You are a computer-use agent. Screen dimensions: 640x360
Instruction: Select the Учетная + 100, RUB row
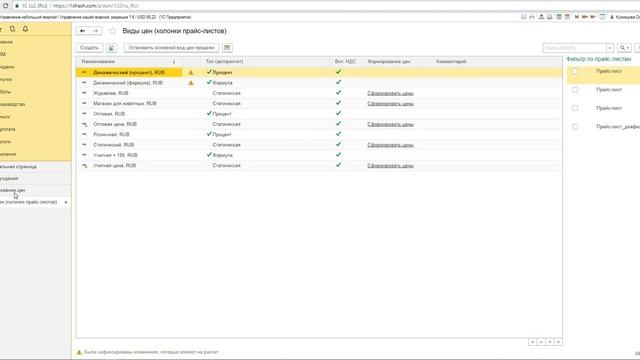319,155
